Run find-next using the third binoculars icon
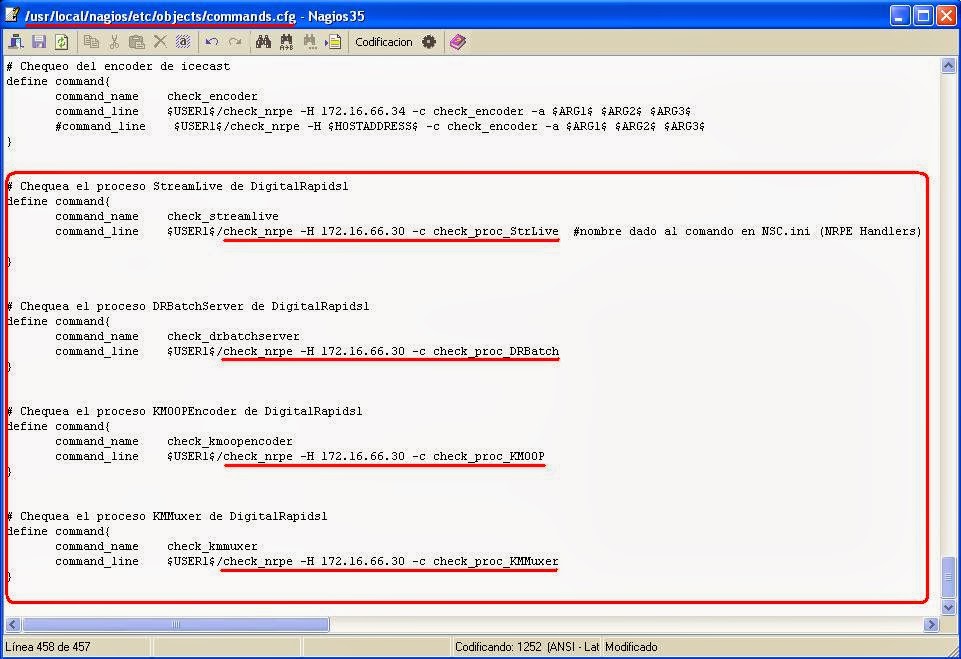Screen dimensions: 961x659 (x=312, y=42)
